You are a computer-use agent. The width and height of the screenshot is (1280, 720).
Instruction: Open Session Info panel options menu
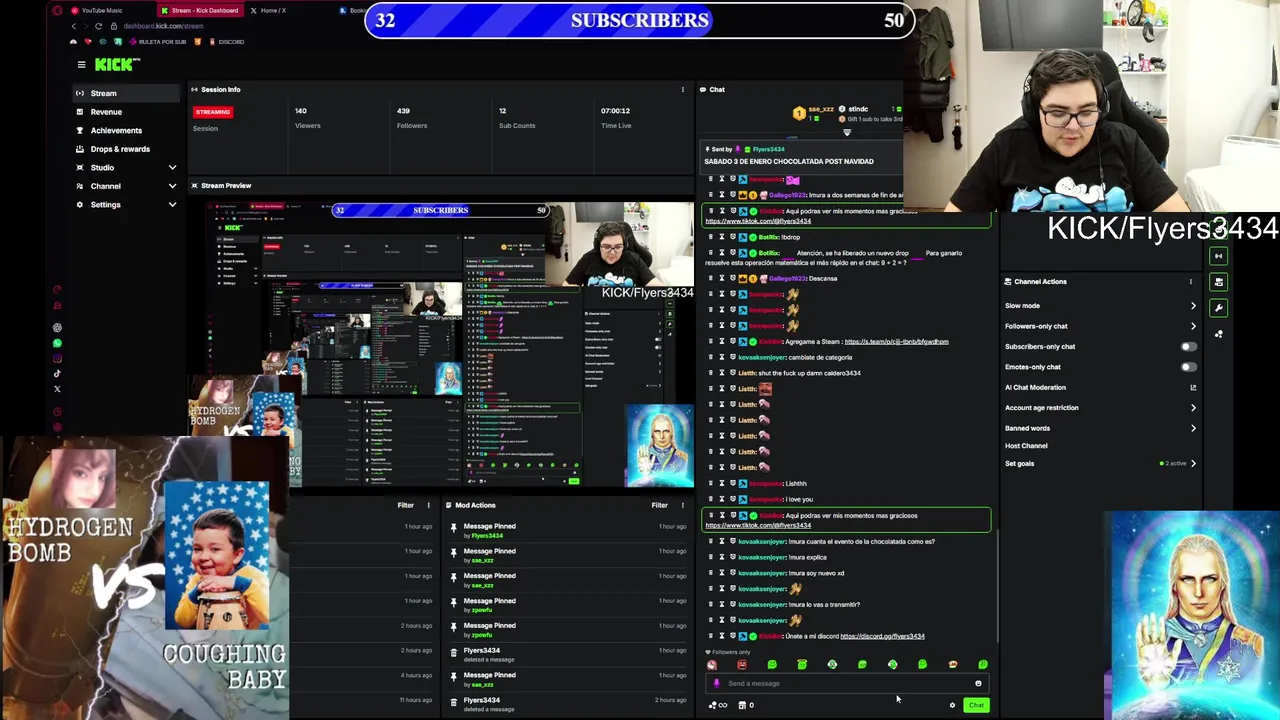coord(683,90)
